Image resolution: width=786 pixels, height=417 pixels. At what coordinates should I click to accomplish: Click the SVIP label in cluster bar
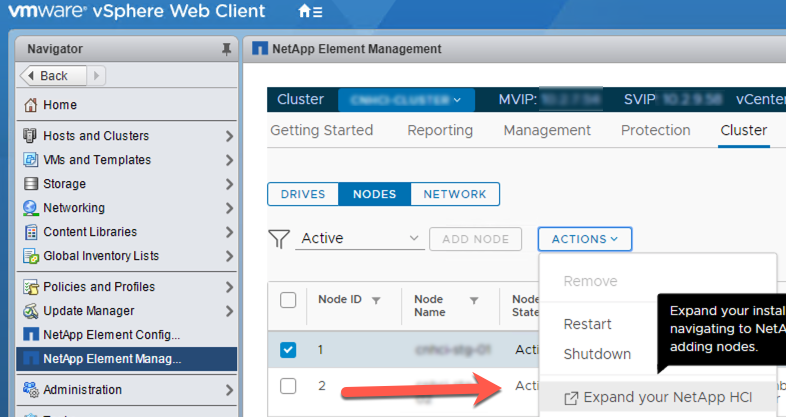pos(639,100)
